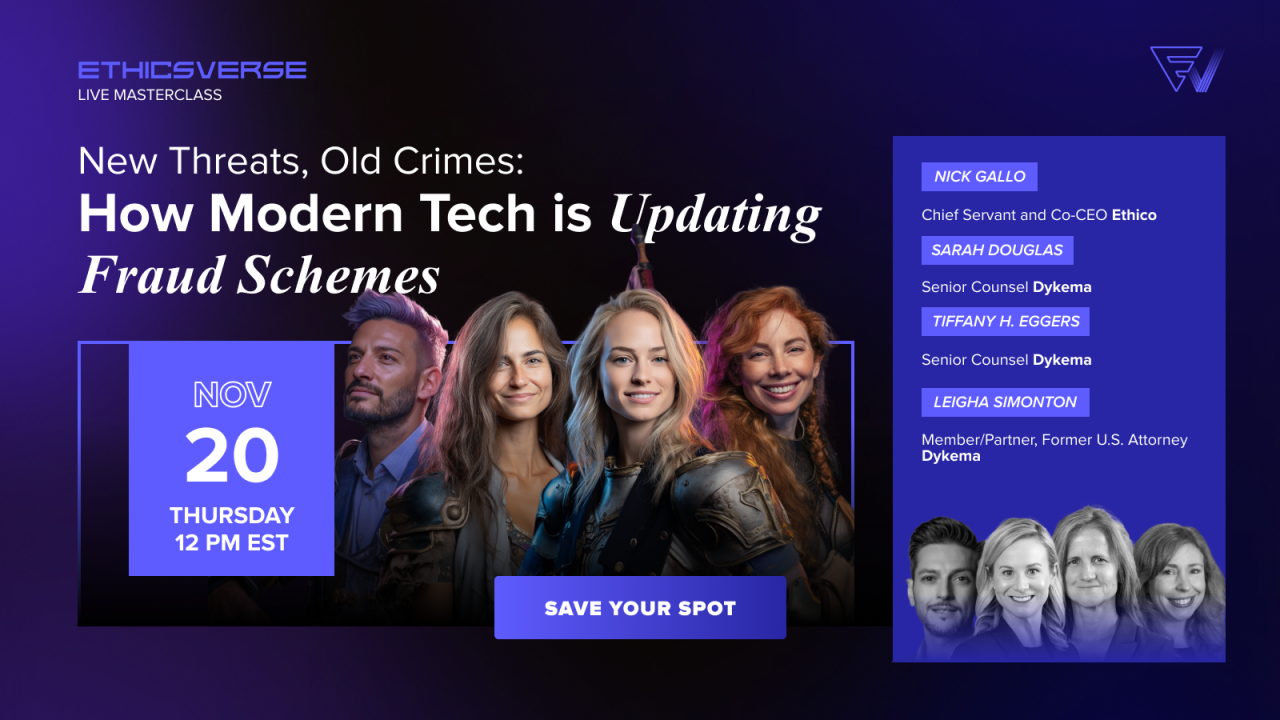Click the LIVE MASTERCLASS subtitle

[150, 95]
